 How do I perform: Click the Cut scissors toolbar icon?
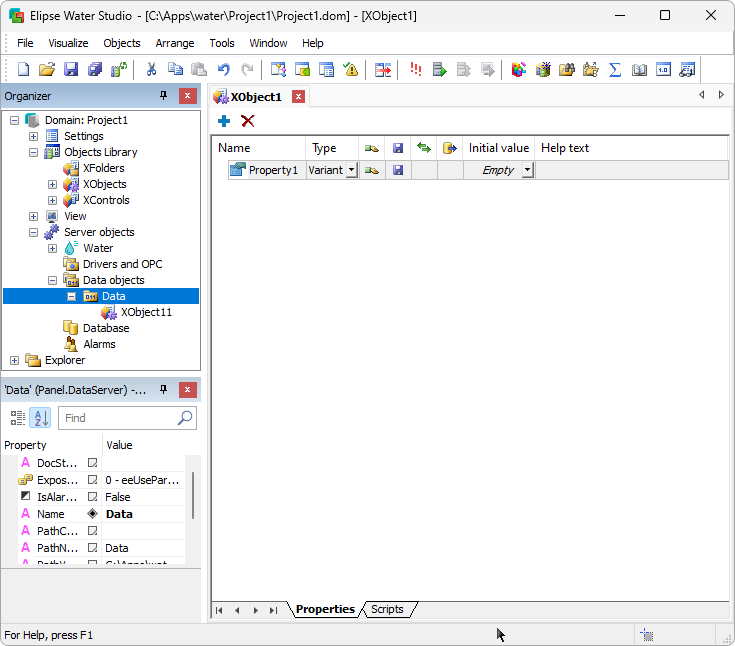click(151, 70)
